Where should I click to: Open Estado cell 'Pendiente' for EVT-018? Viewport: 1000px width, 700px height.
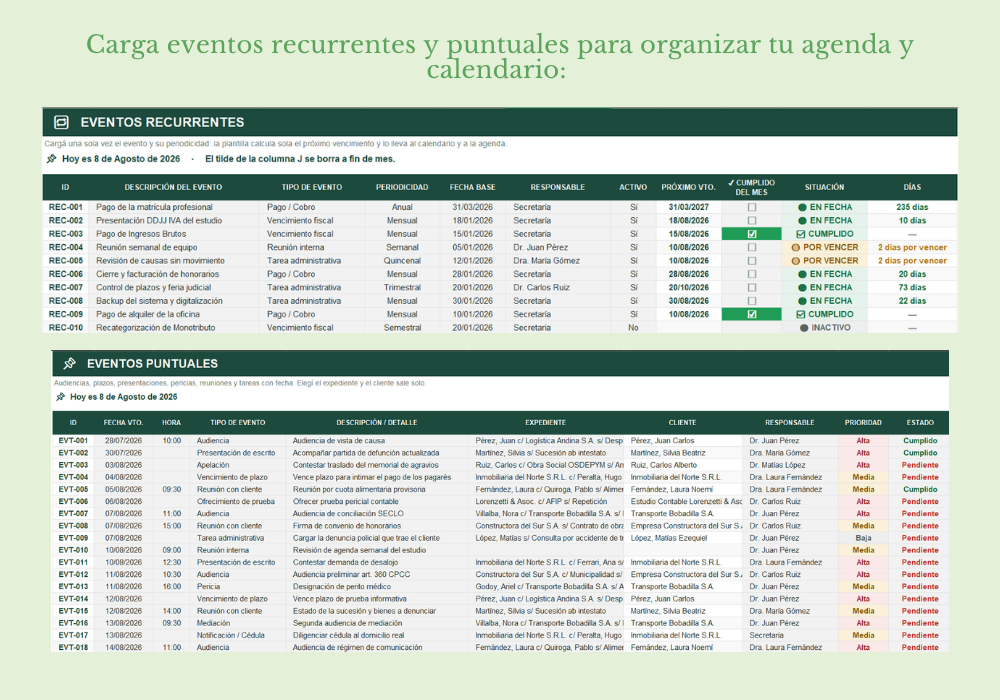920,647
